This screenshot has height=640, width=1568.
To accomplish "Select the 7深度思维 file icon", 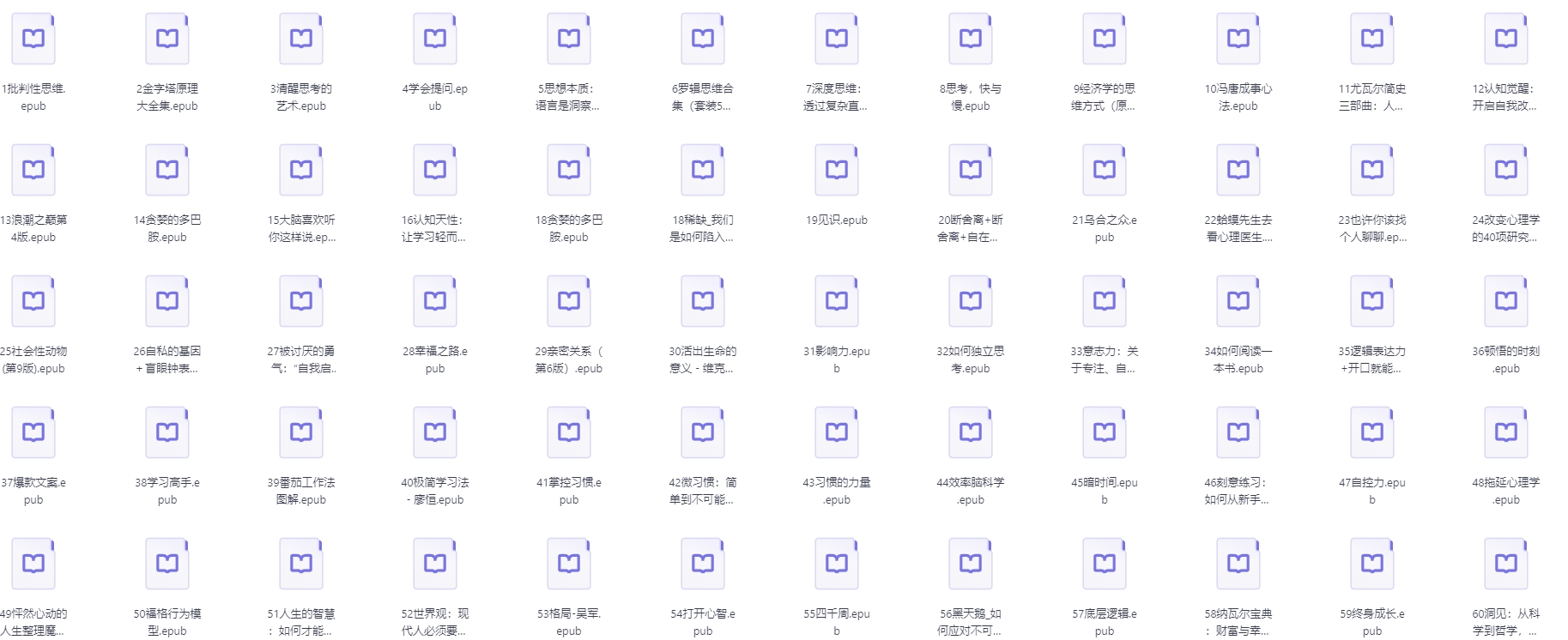I will pyautogui.click(x=837, y=39).
